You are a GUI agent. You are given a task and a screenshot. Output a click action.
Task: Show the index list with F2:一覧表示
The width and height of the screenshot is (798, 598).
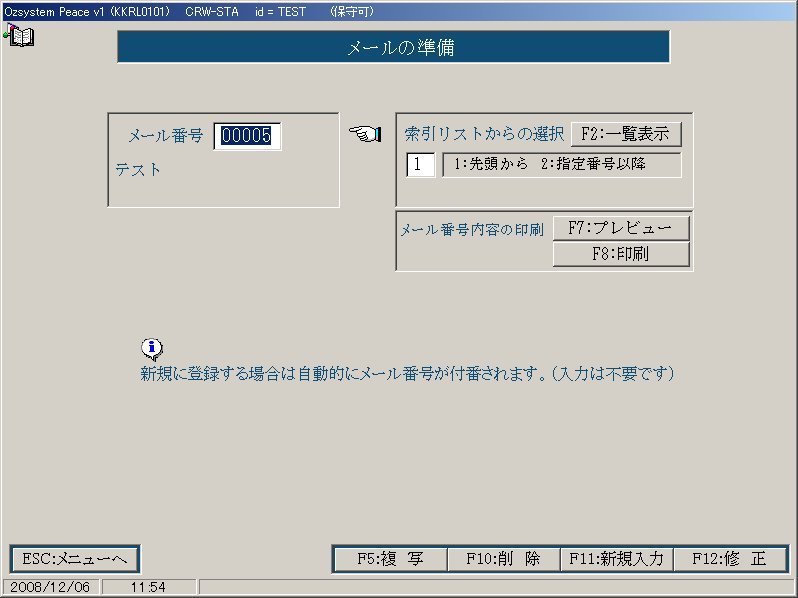pos(625,134)
